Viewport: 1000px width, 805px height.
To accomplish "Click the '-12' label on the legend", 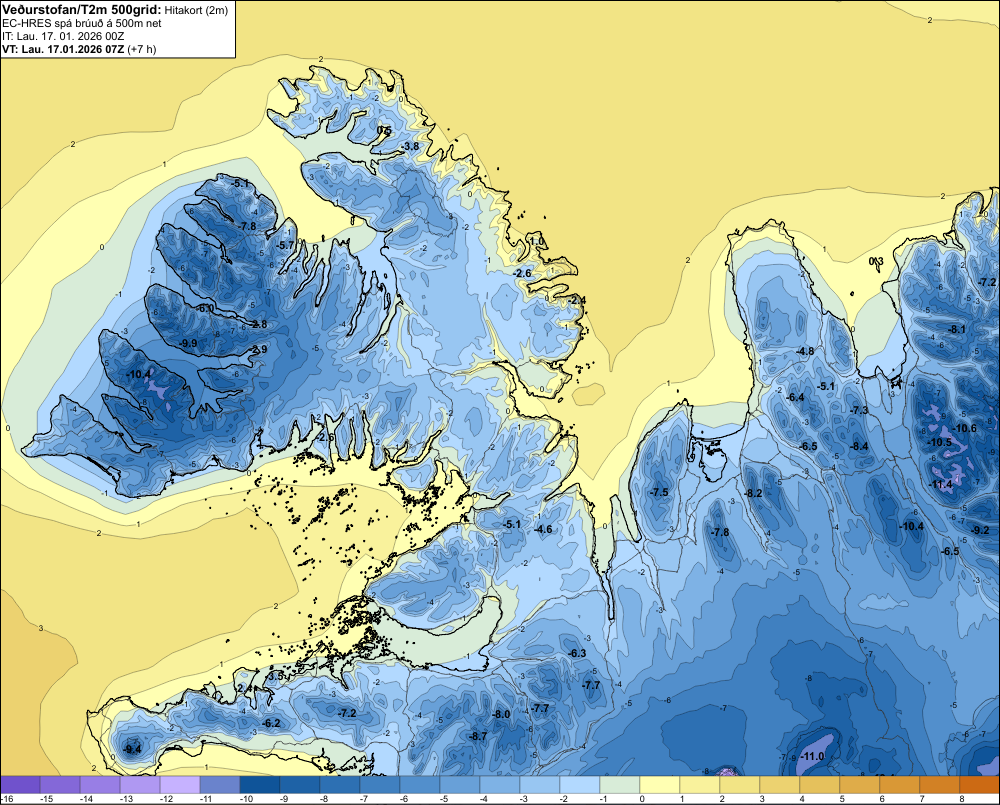I will coord(166,799).
